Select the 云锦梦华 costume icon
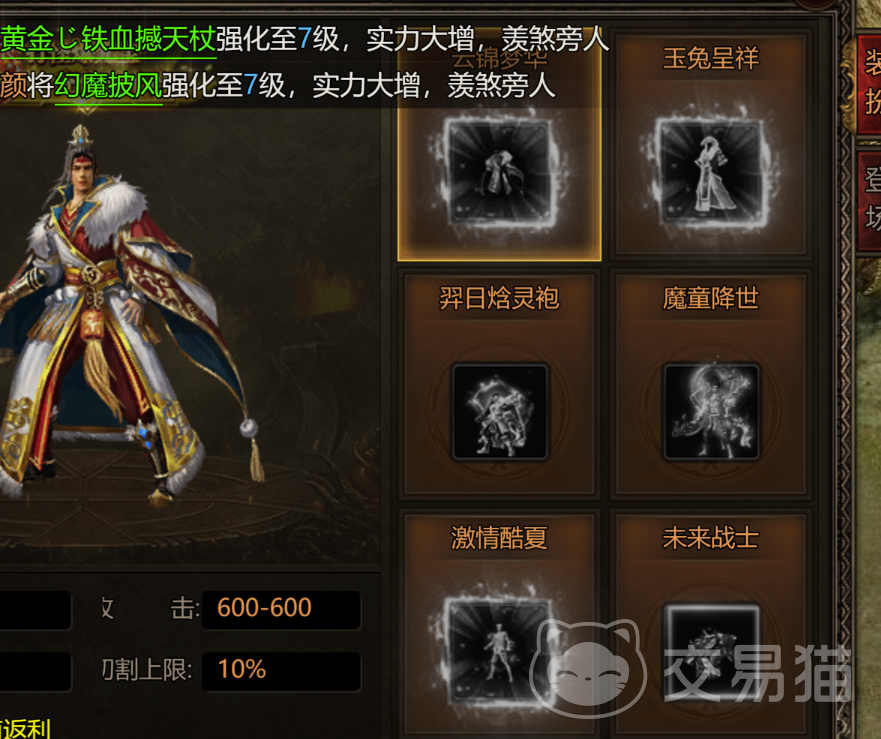Screen dimensions: 881x739 (499, 173)
